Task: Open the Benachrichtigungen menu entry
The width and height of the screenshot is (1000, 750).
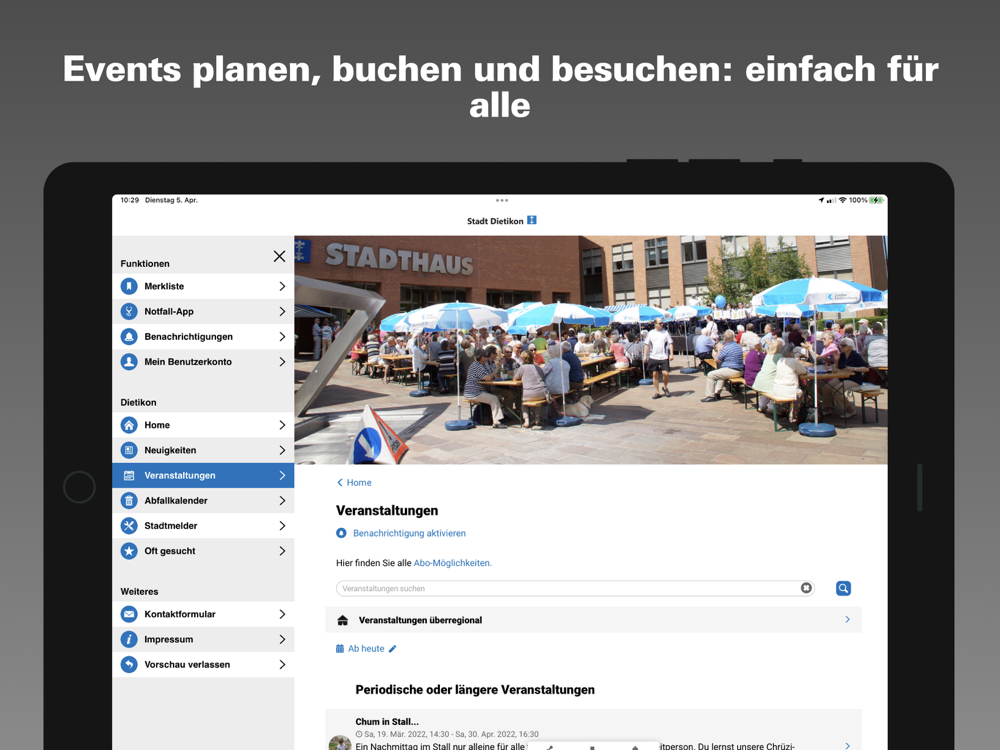Action: click(x=203, y=337)
